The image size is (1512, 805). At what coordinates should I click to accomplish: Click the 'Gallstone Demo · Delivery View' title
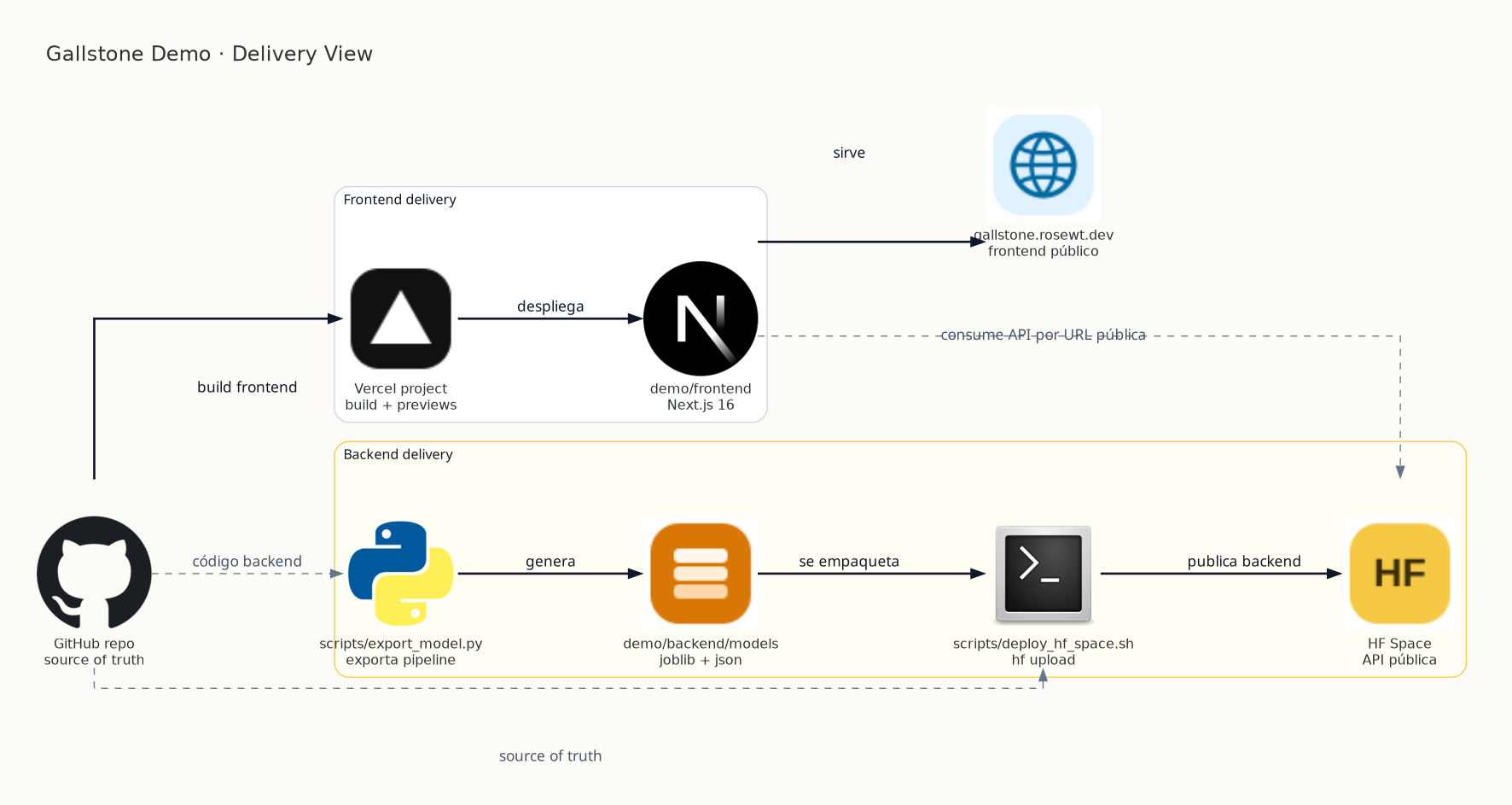209,54
